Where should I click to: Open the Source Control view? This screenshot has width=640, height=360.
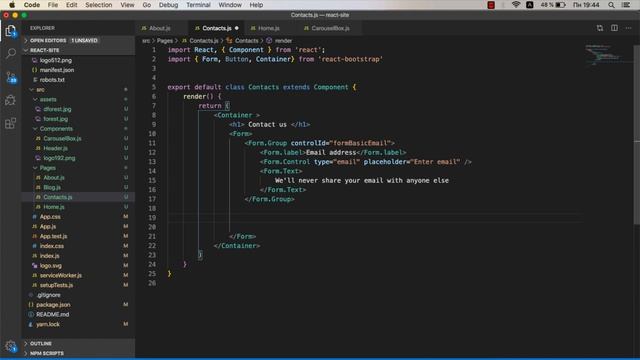(11, 77)
